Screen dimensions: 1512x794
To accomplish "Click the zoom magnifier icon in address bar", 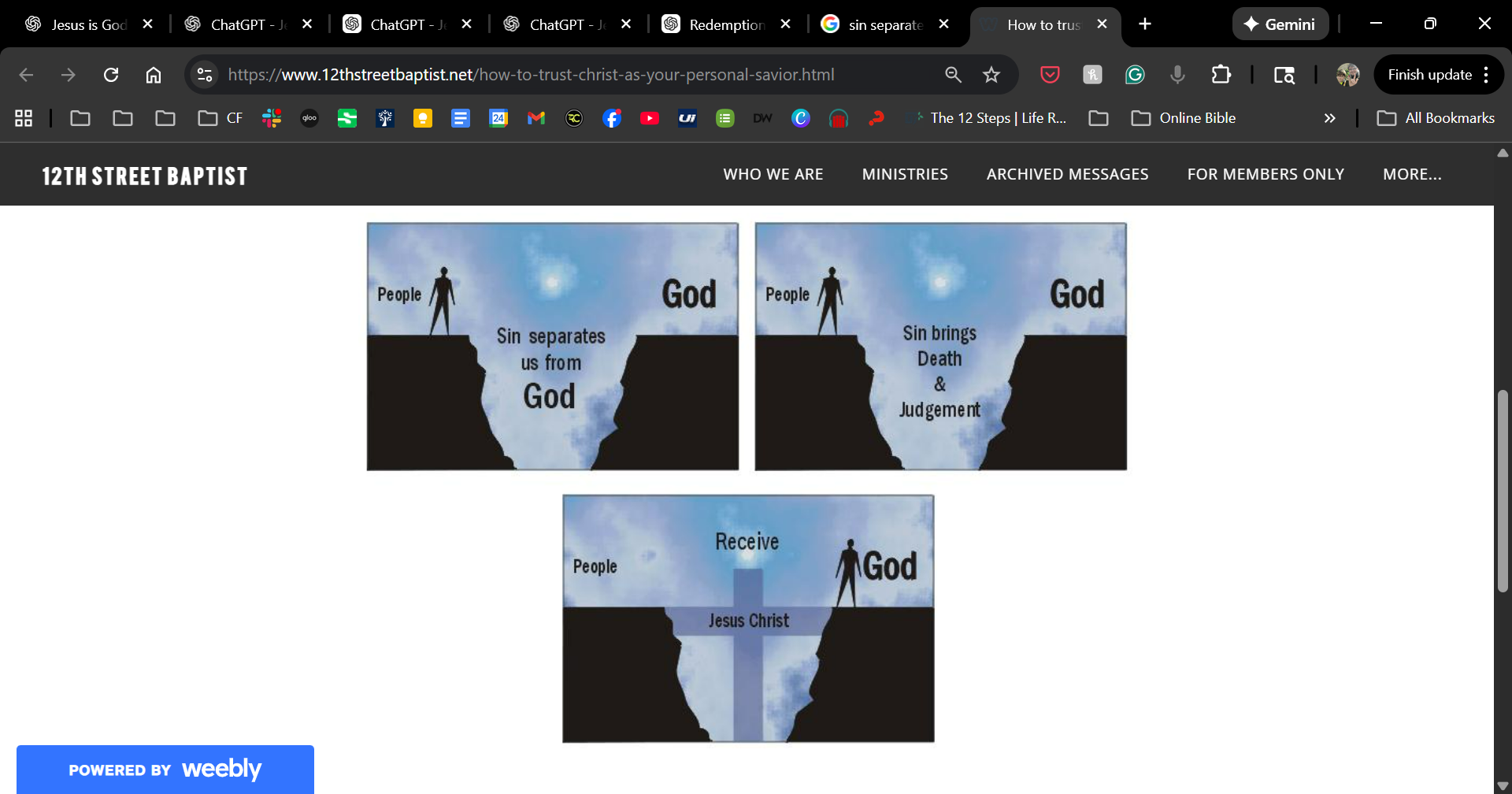I will (953, 75).
